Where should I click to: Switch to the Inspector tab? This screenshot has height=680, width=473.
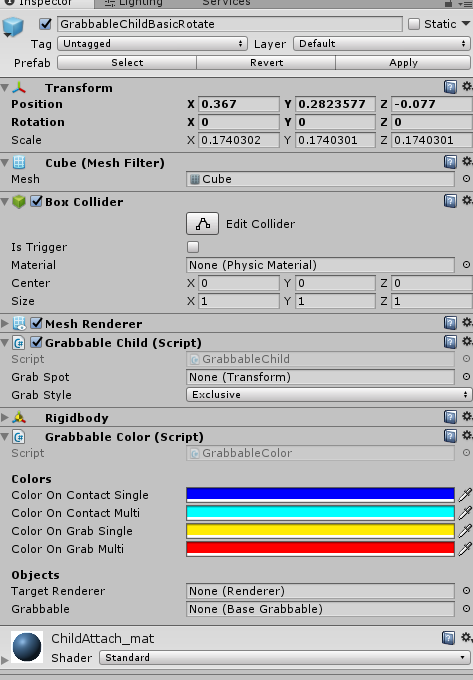(47, 3)
